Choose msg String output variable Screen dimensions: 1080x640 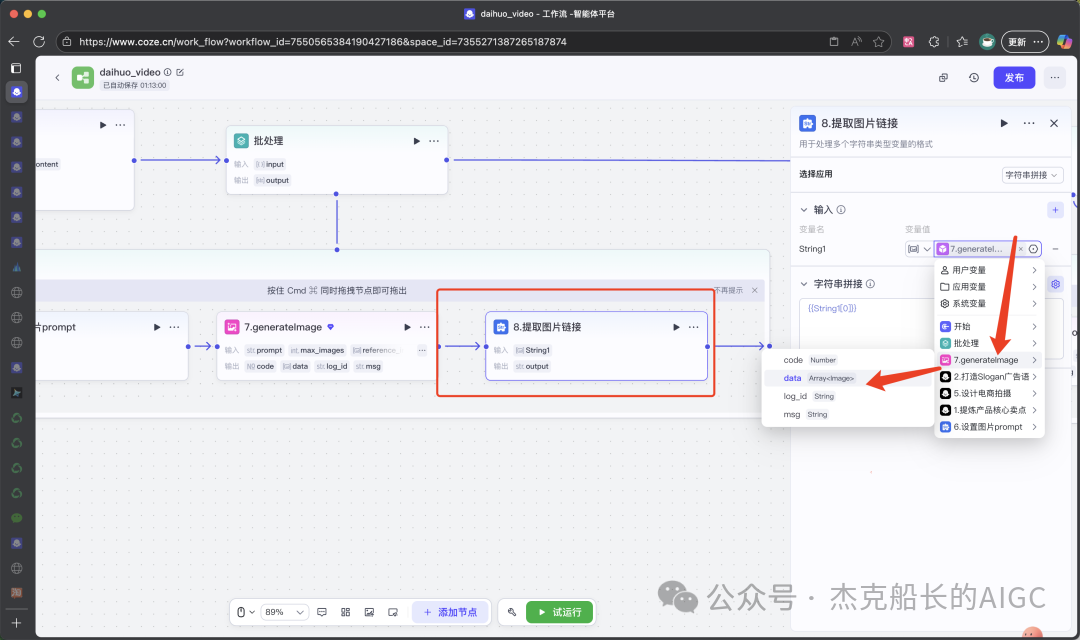[x=847, y=415]
